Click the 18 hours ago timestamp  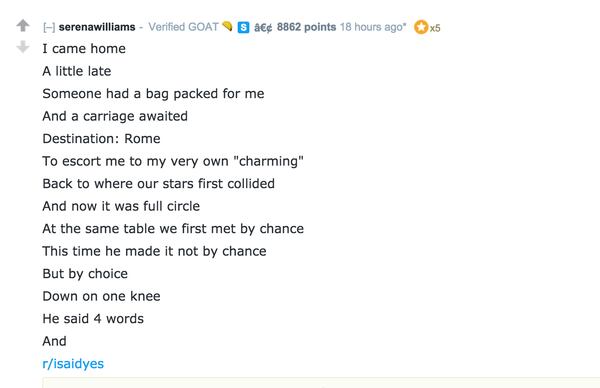click(373, 27)
